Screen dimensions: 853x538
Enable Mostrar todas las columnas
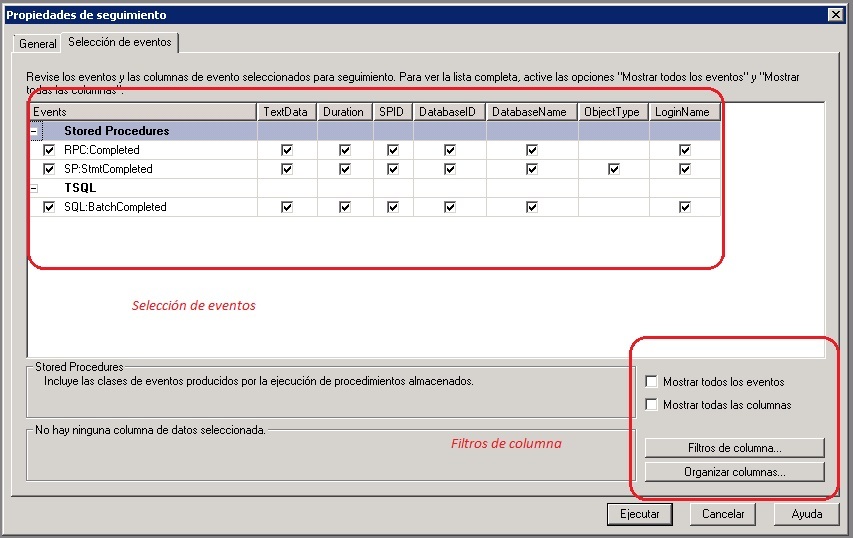tap(651, 404)
